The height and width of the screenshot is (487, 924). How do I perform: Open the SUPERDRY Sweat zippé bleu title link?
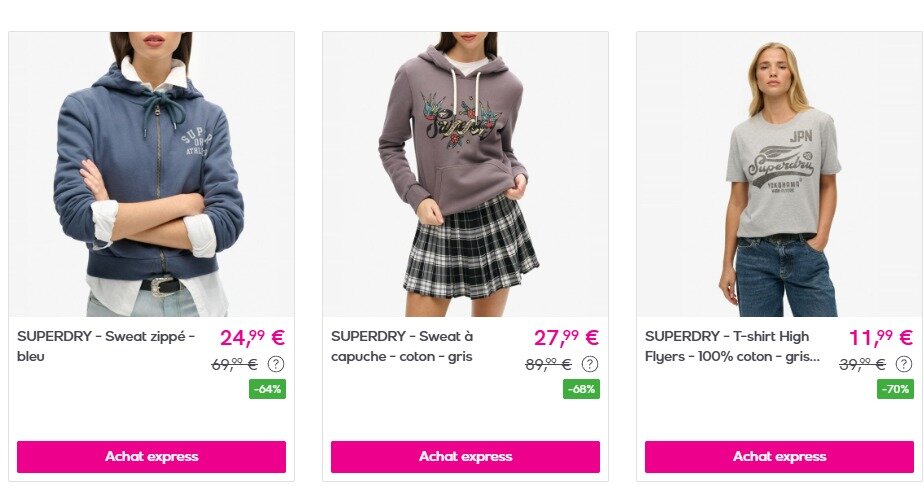tap(106, 346)
